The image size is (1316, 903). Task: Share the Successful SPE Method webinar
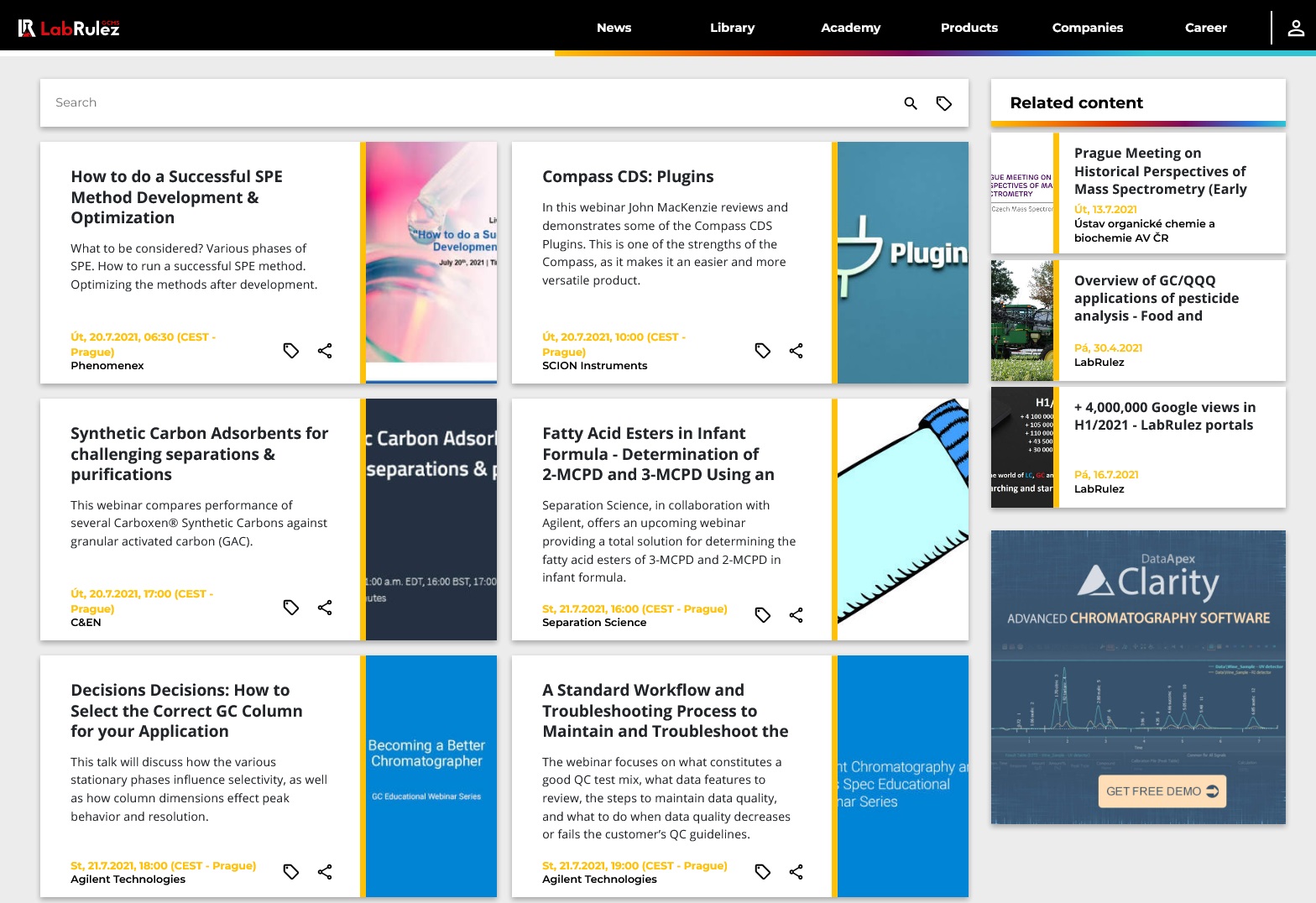[325, 351]
